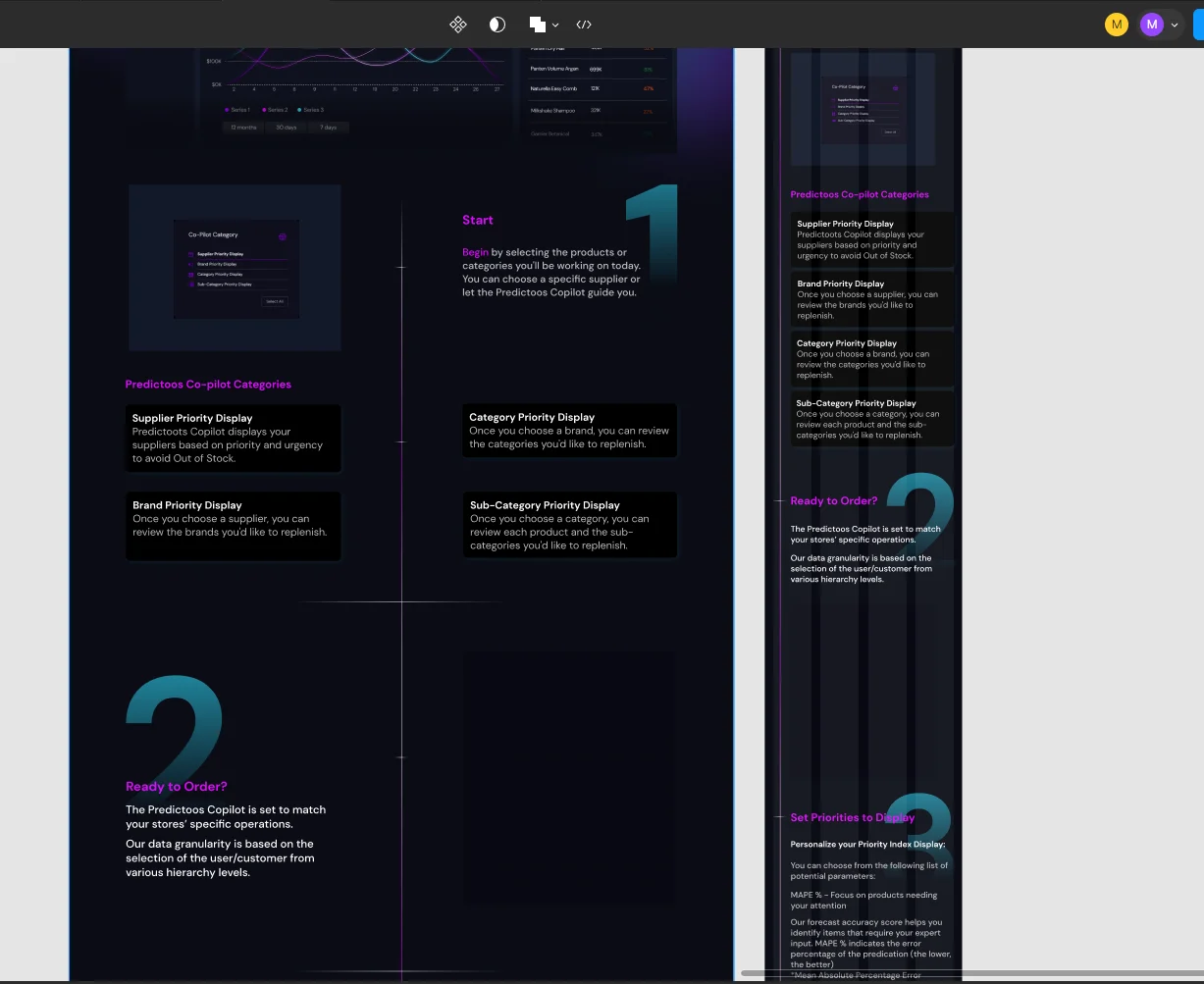Select Category Priority Display card in mobile frame
The image size is (1204, 984).
872,359
